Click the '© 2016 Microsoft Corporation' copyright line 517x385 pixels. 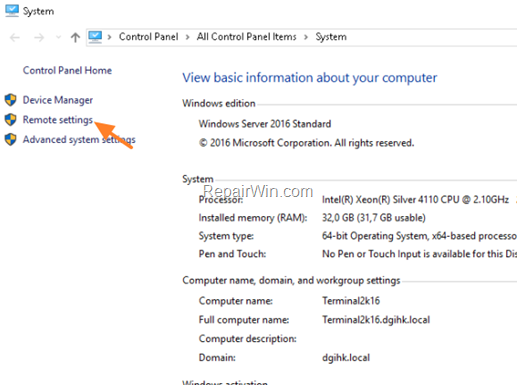(306, 143)
